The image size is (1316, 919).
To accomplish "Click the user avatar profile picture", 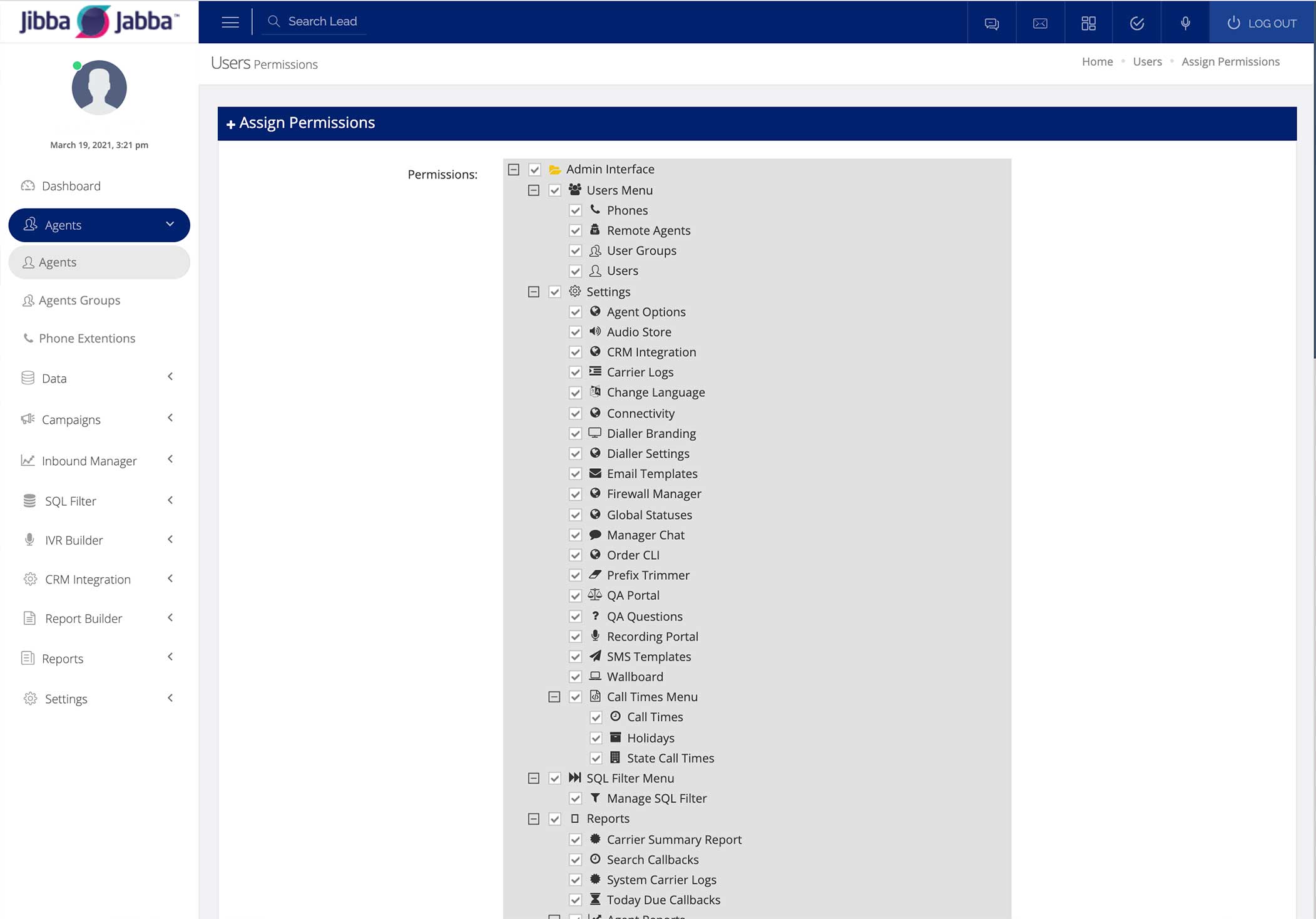I will [99, 88].
